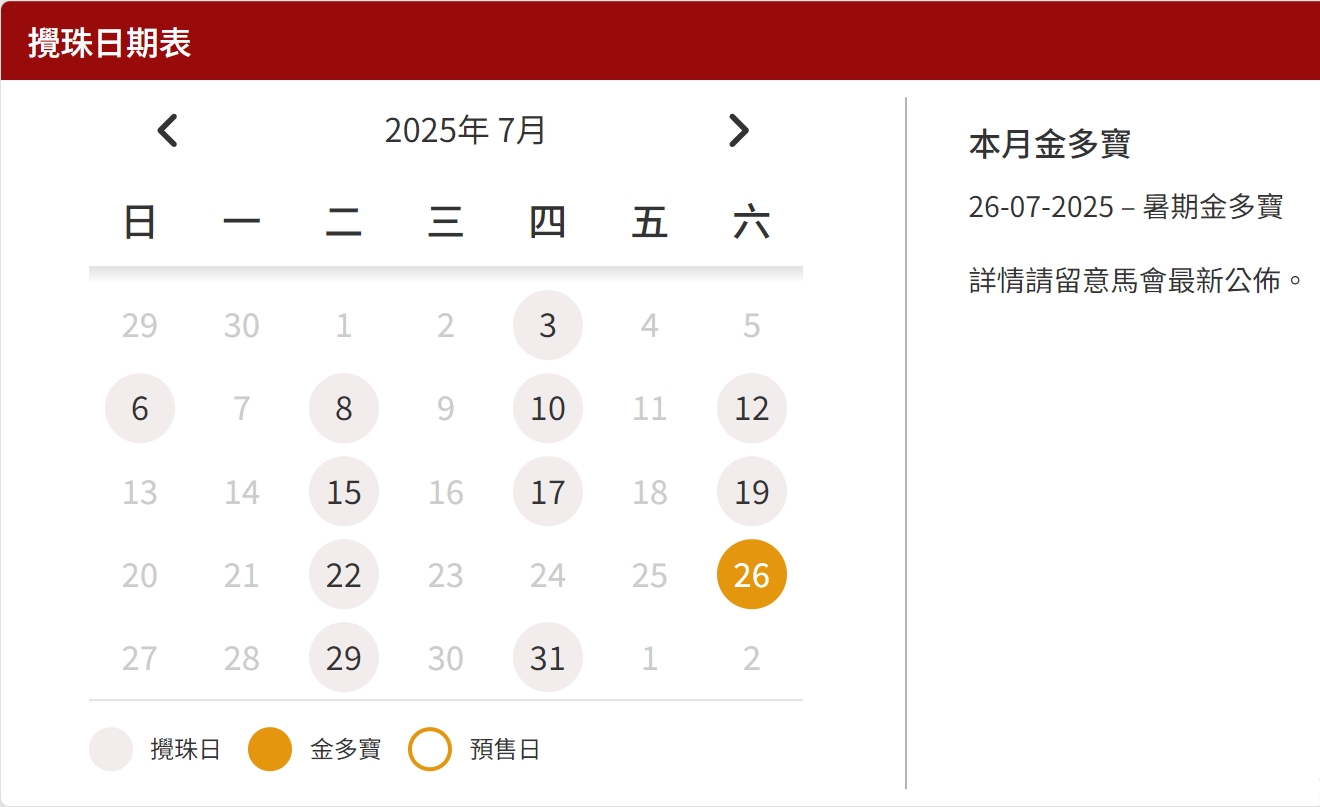Click the 攪珠日 legend label

pyautogui.click(x=185, y=750)
